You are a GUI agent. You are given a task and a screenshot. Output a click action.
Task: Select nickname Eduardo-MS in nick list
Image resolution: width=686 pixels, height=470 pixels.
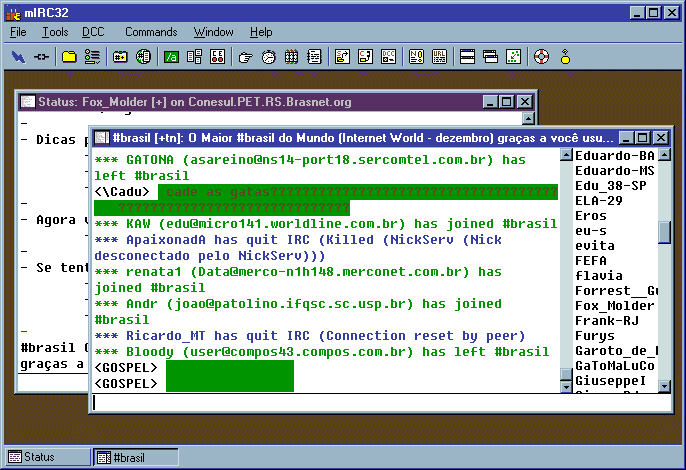[x=615, y=171]
